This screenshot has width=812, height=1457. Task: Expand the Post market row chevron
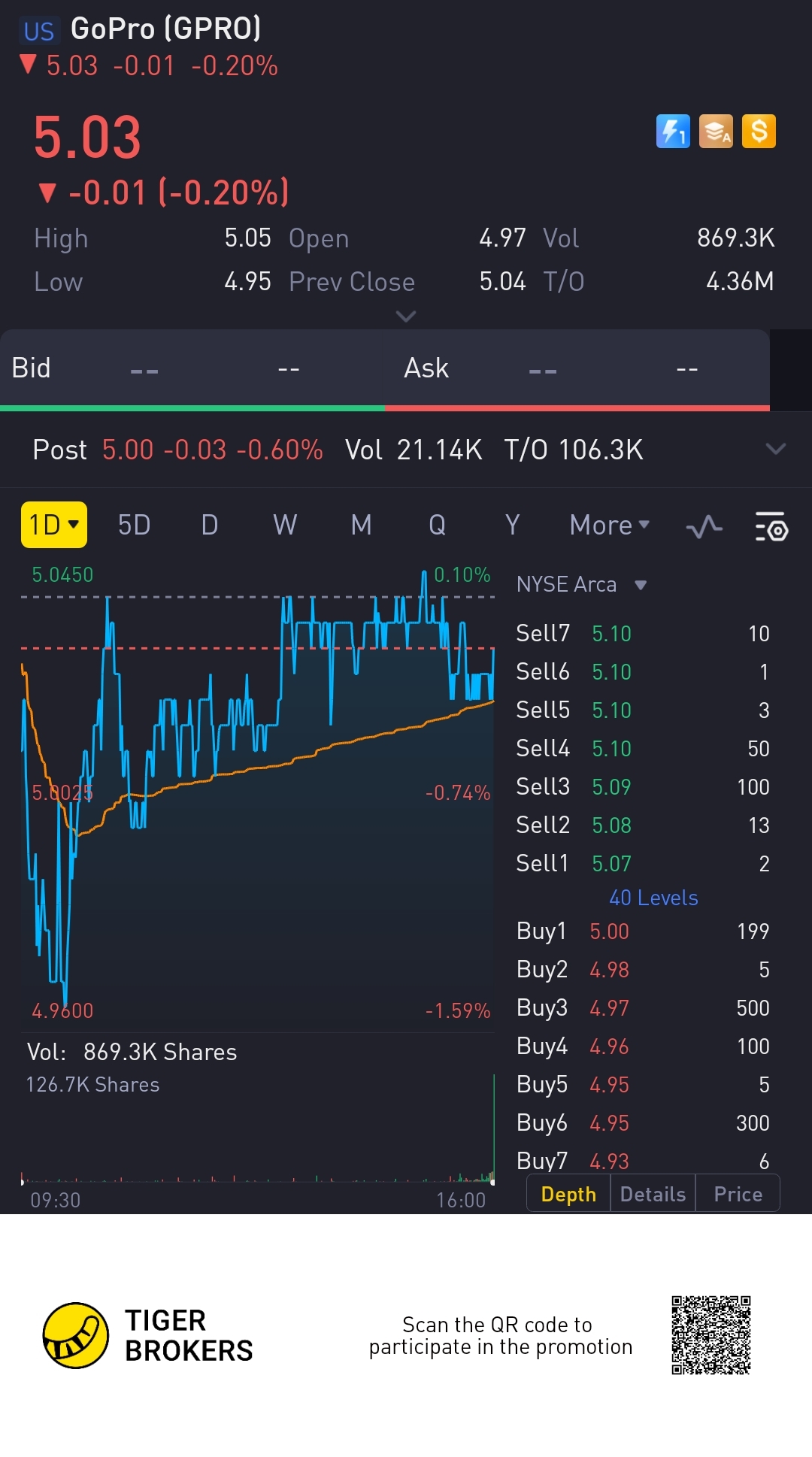click(x=776, y=449)
